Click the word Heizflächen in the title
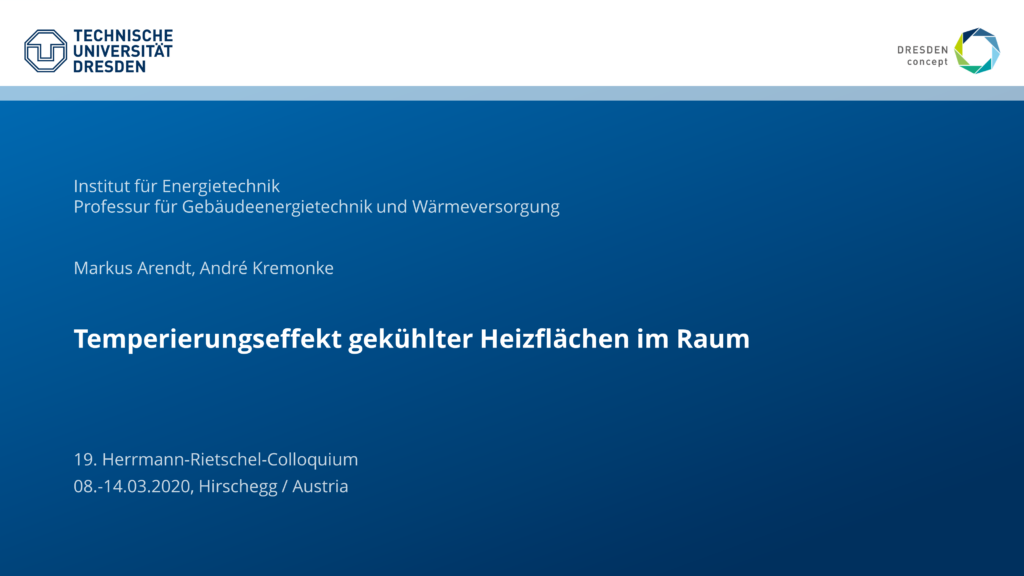This screenshot has height=576, width=1024. coord(555,340)
